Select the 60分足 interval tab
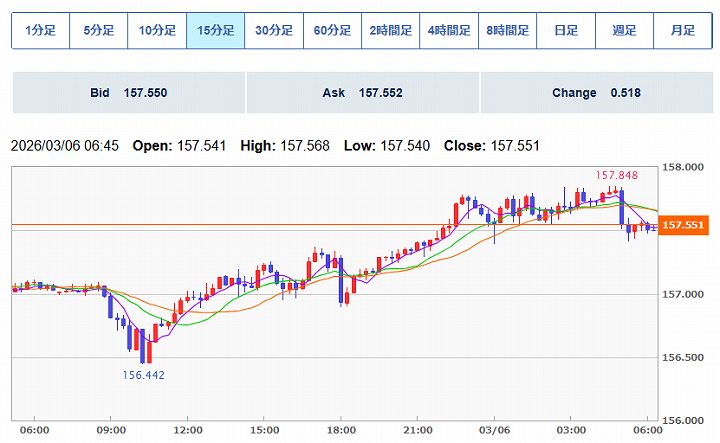This screenshot has height=443, width=720. tap(332, 31)
